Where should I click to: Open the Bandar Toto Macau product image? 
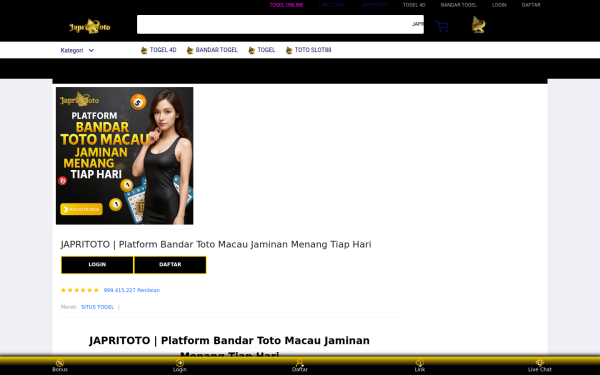124,156
